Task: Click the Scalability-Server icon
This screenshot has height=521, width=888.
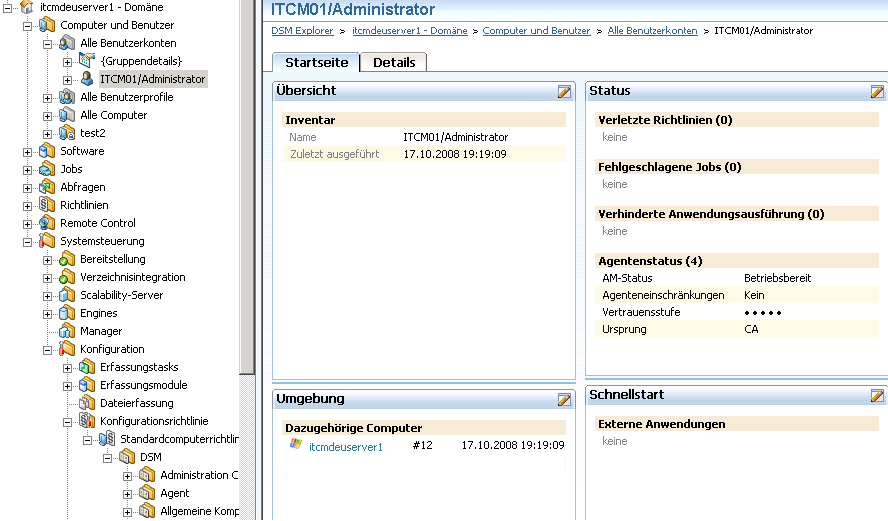Action: 67,295
